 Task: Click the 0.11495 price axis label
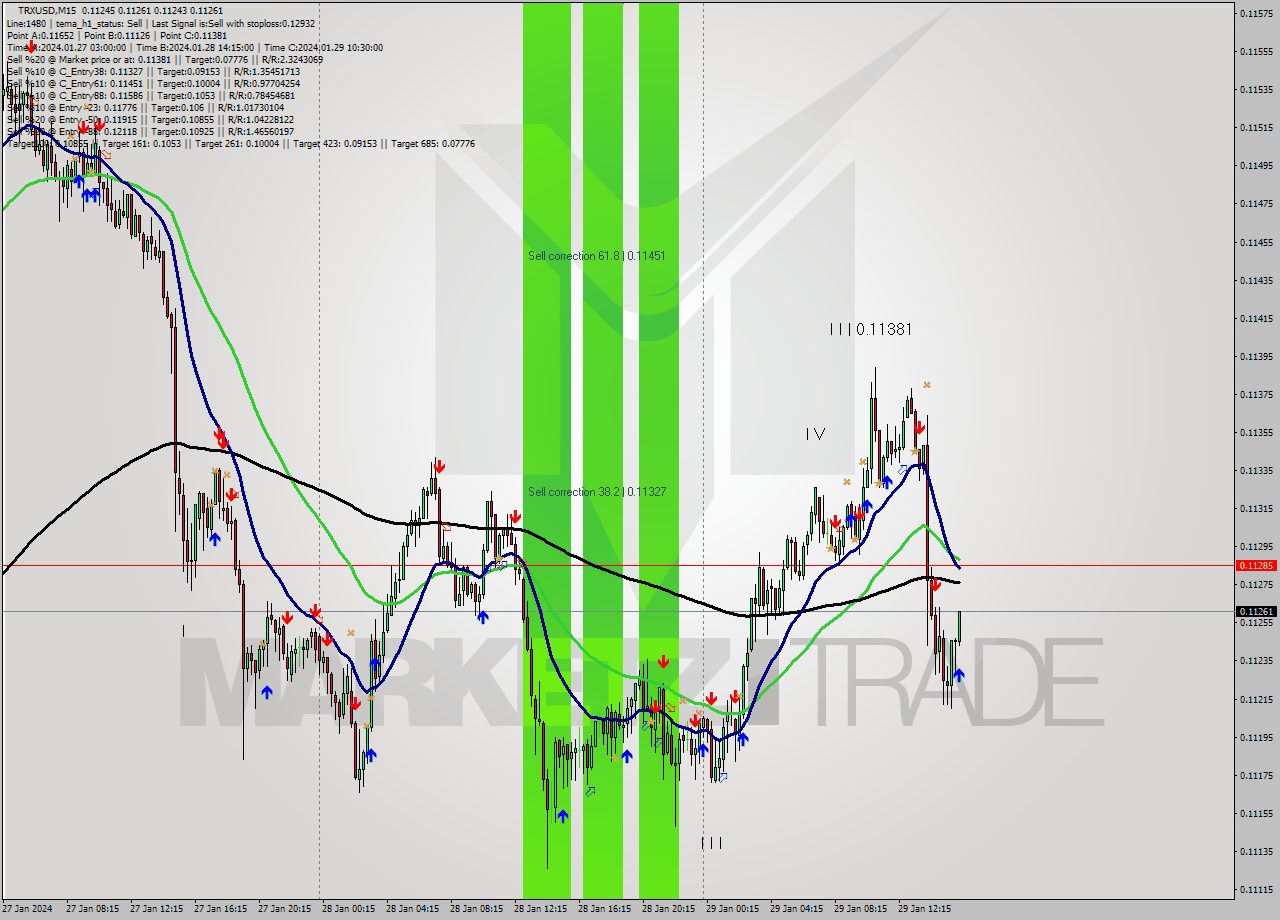[x=1257, y=166]
